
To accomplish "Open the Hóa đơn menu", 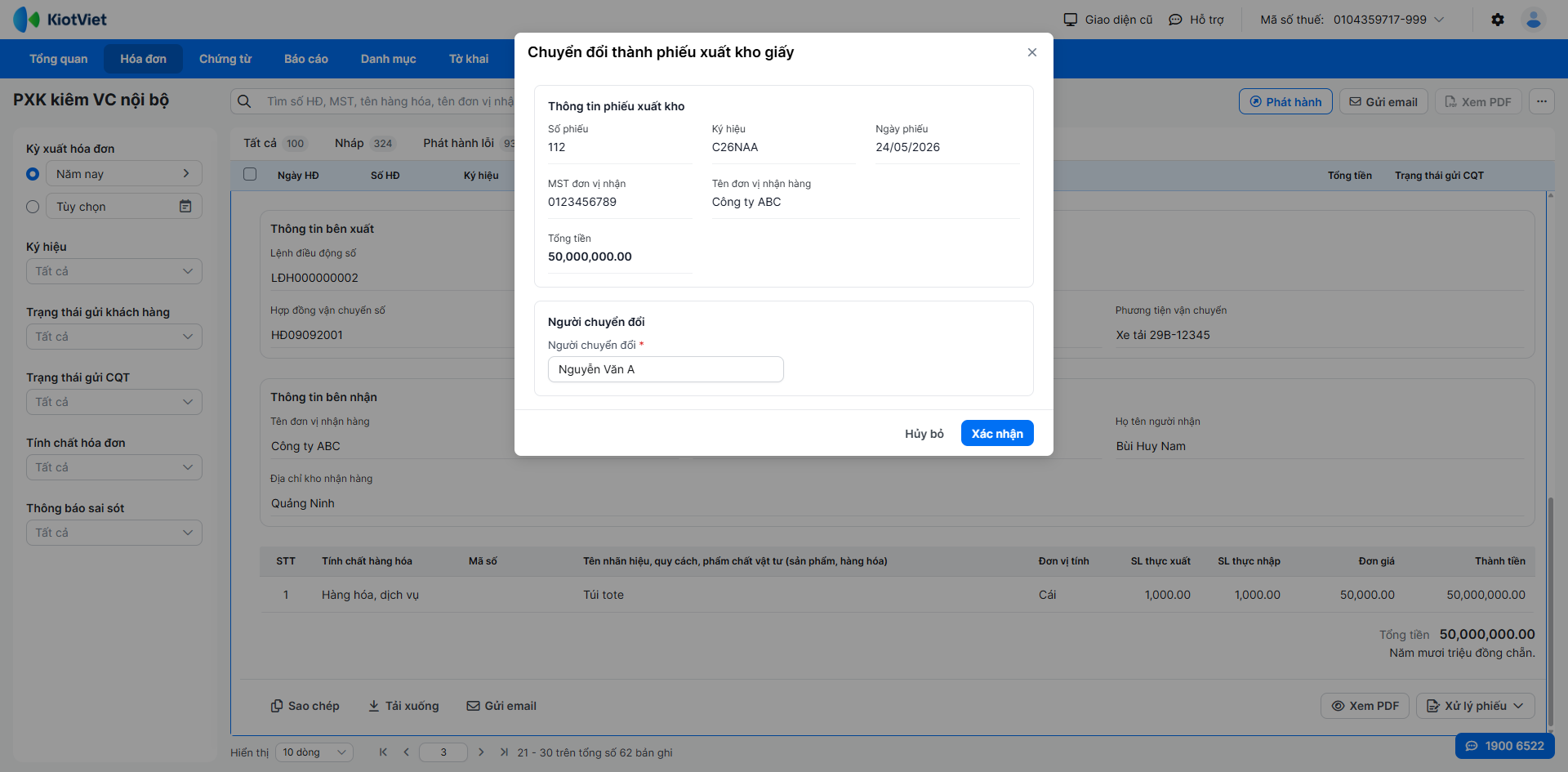I will click(x=143, y=59).
